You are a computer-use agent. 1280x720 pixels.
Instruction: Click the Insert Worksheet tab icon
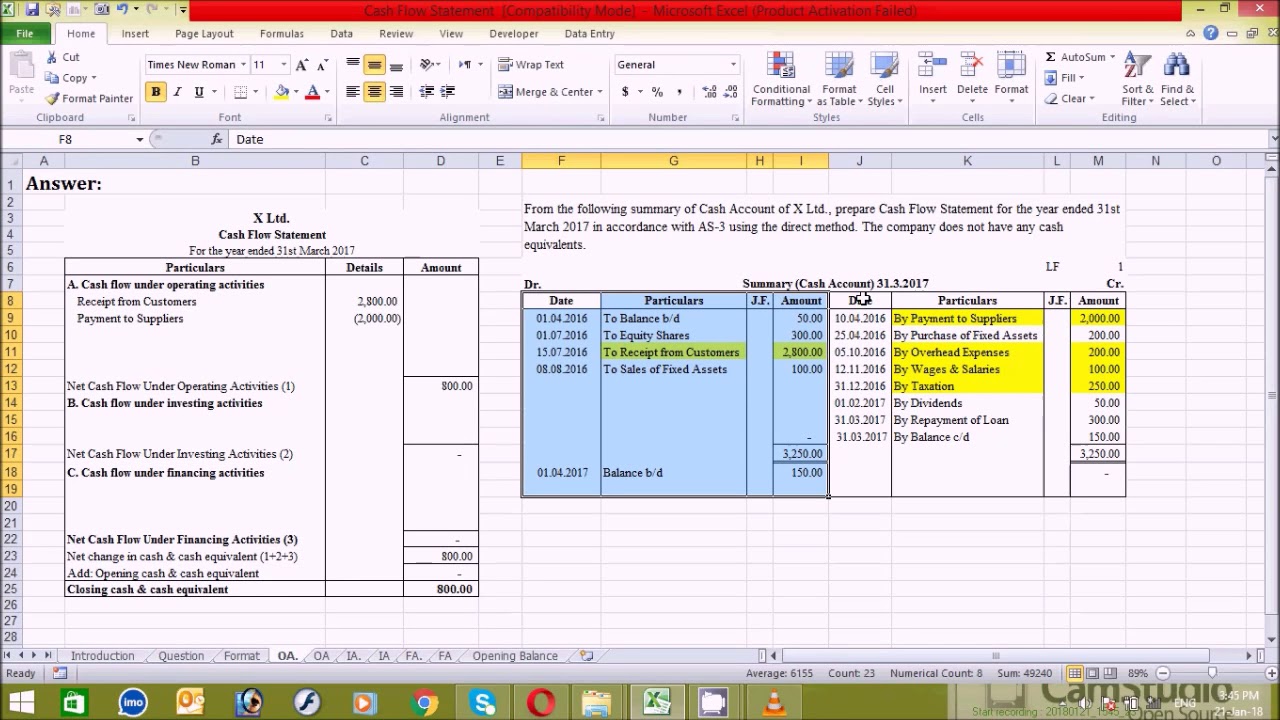click(x=587, y=656)
